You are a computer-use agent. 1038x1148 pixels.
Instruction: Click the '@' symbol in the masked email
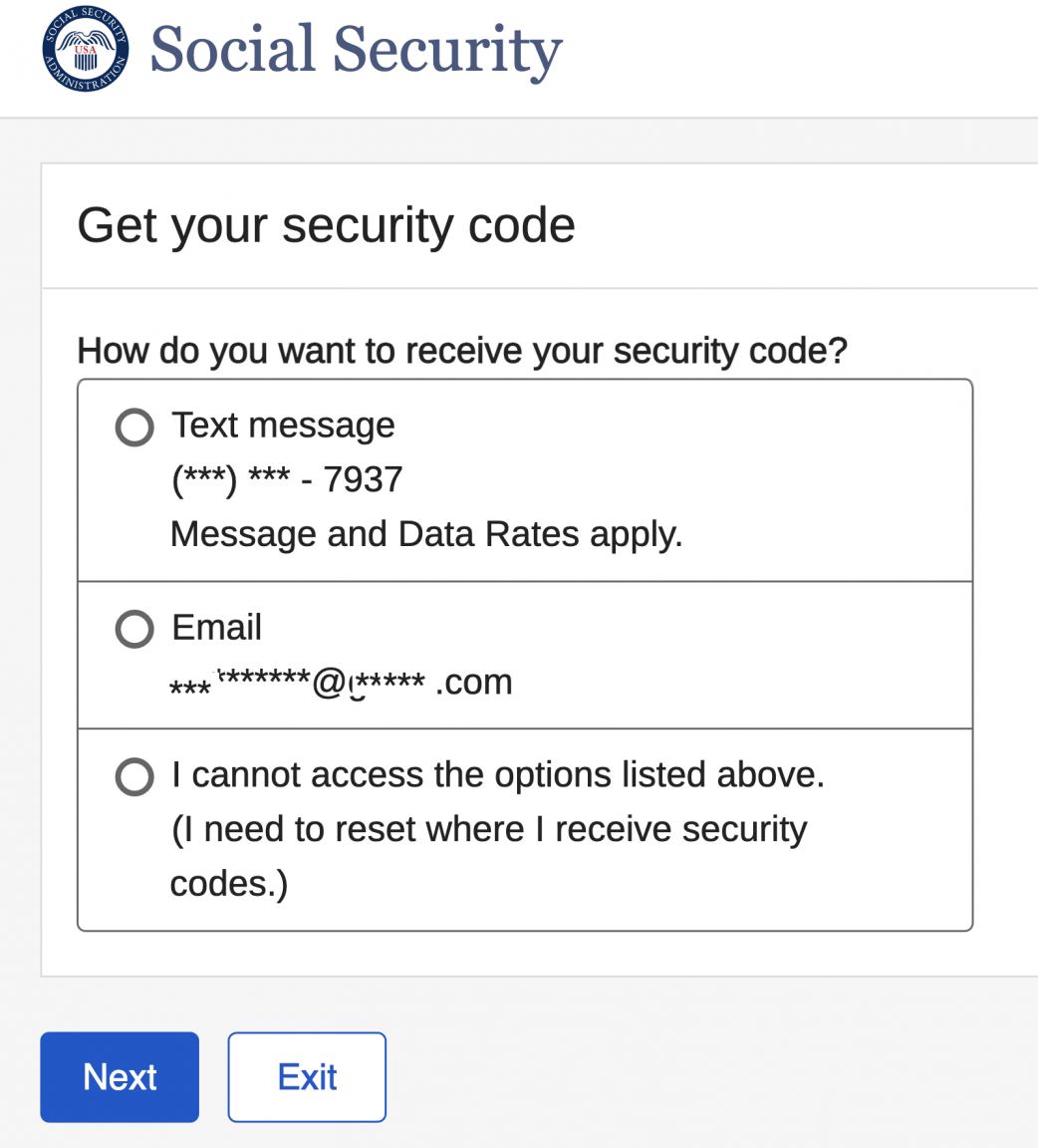point(329,683)
